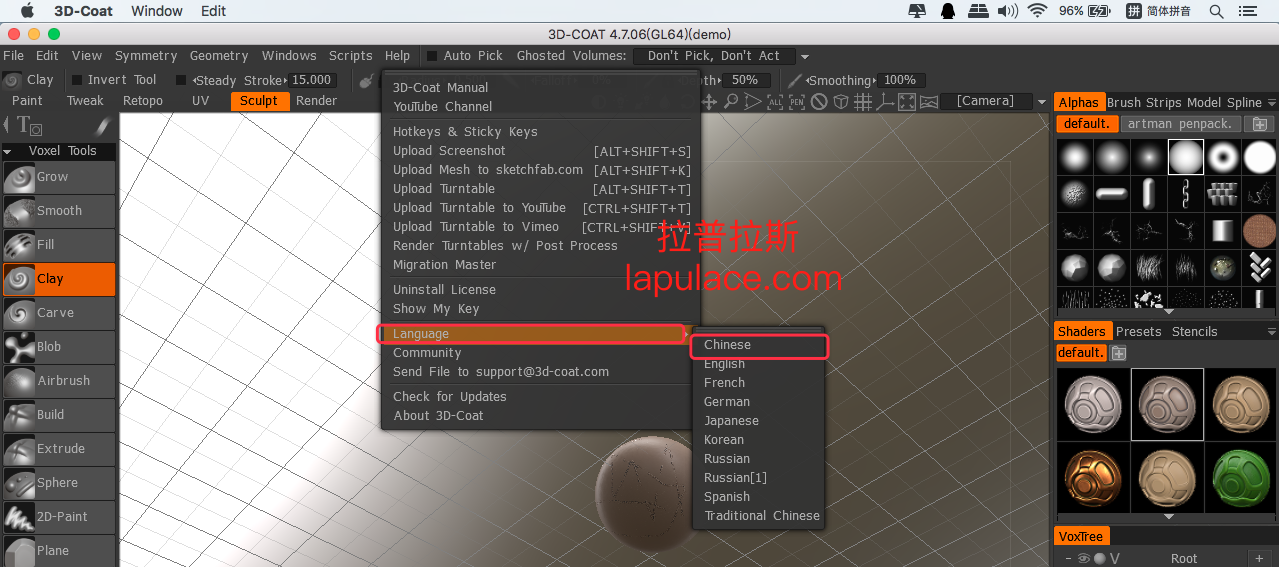Click the ALL toolbar icon
This screenshot has height=567, width=1279.
(x=775, y=102)
